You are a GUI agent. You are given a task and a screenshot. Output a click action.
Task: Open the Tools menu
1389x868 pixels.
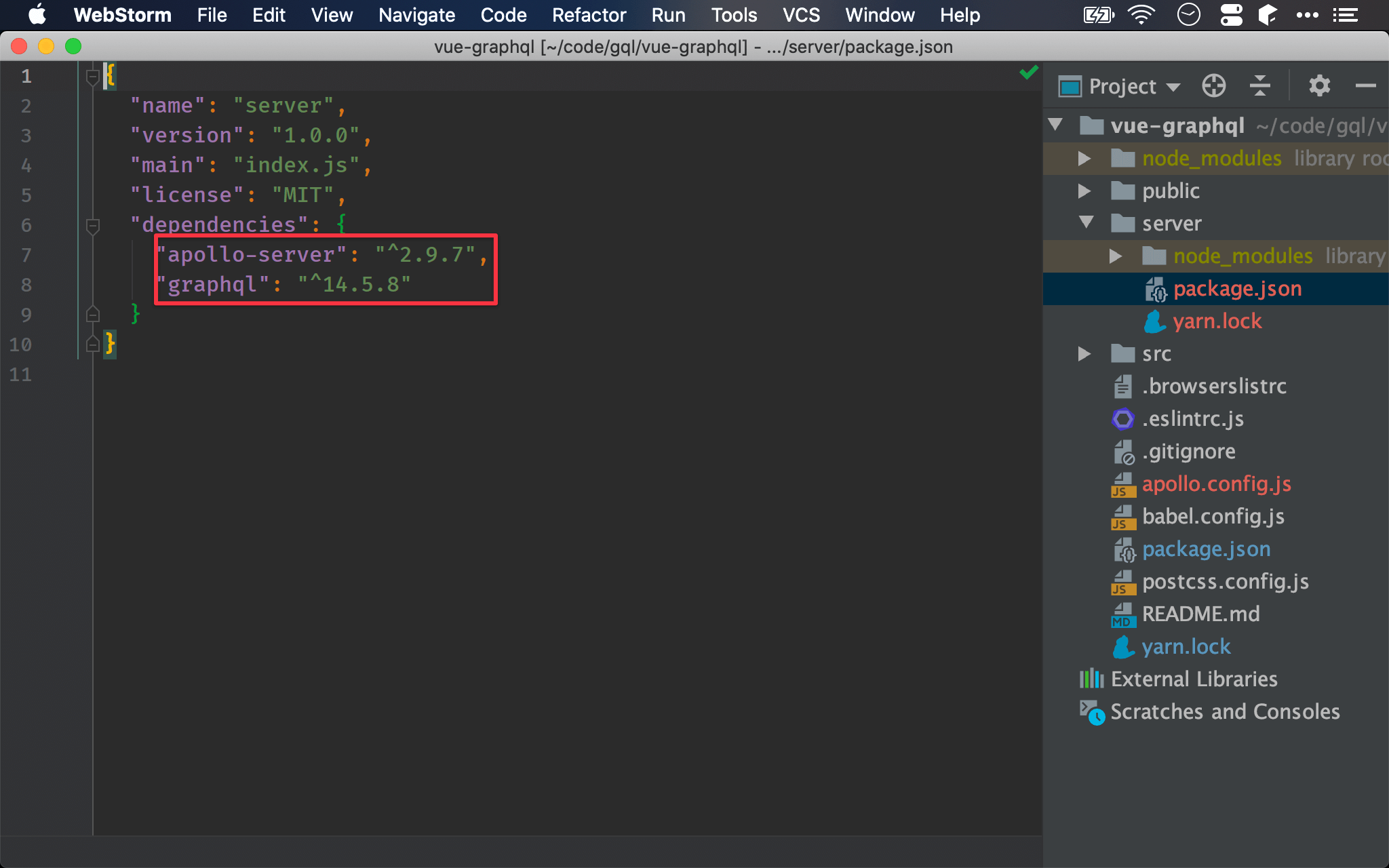tap(734, 15)
